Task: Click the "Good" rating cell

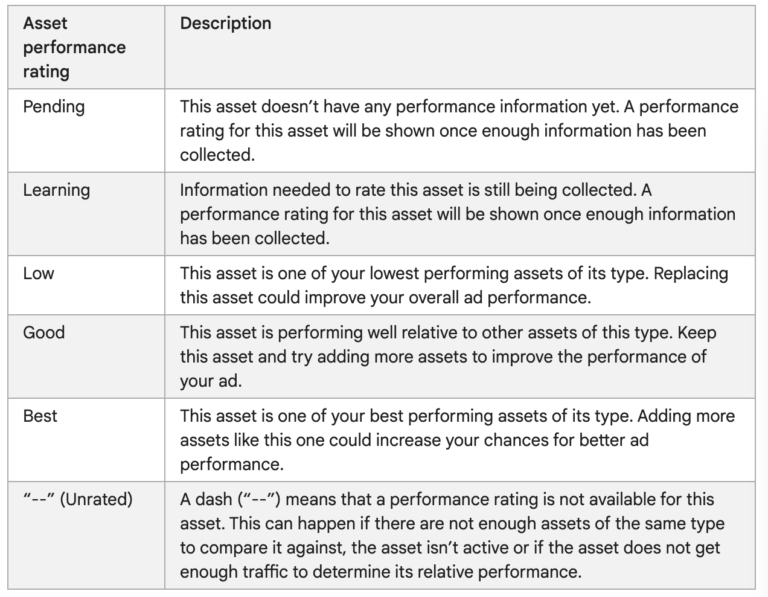Action: coord(42,332)
